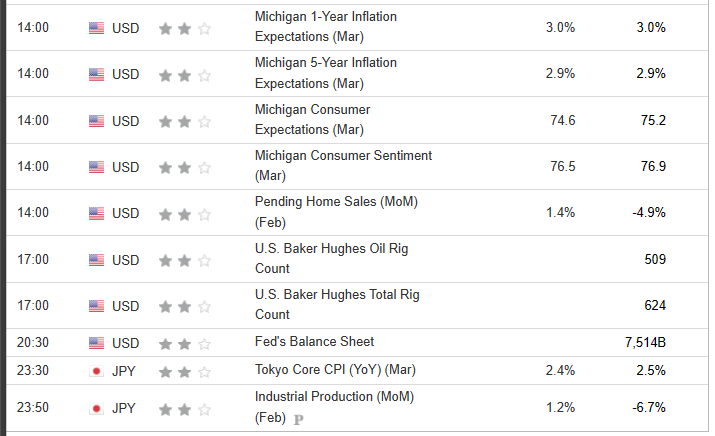The image size is (715, 436).
Task: Open Michigan Consumer Sentiment (Mar) details
Action: [x=343, y=165]
